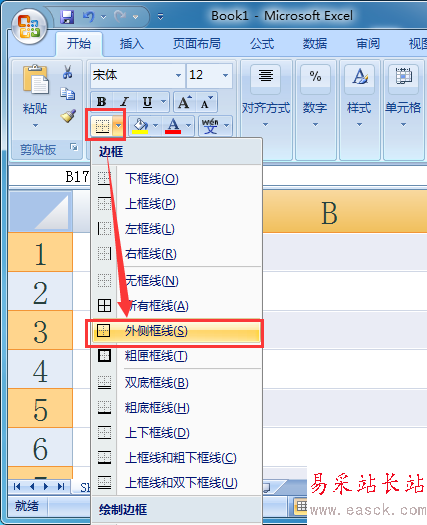Screen dimensions: 427x525
Task: Save the workbook with the floppy icon
Action: (x=67, y=16)
